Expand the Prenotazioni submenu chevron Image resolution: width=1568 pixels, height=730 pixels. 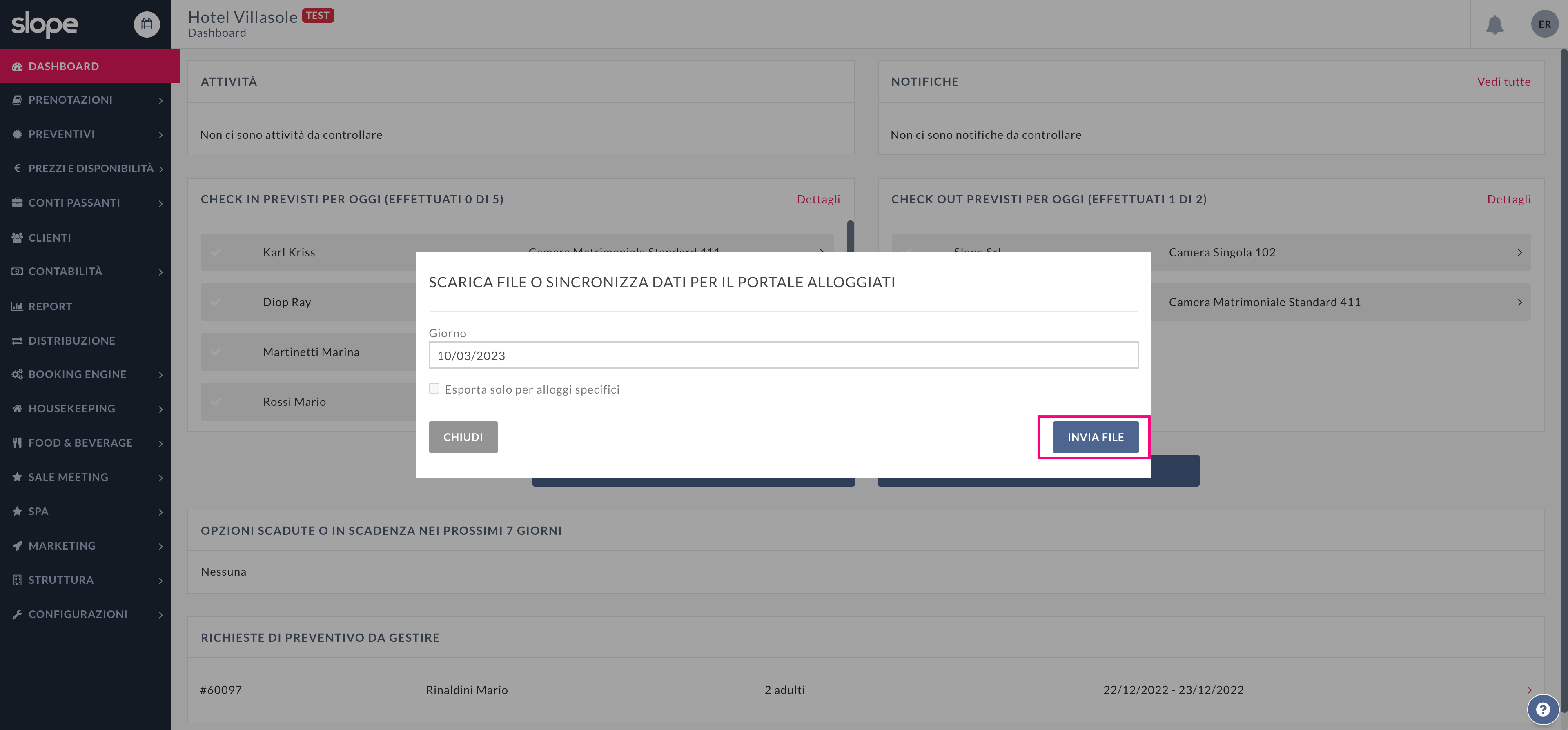click(161, 100)
